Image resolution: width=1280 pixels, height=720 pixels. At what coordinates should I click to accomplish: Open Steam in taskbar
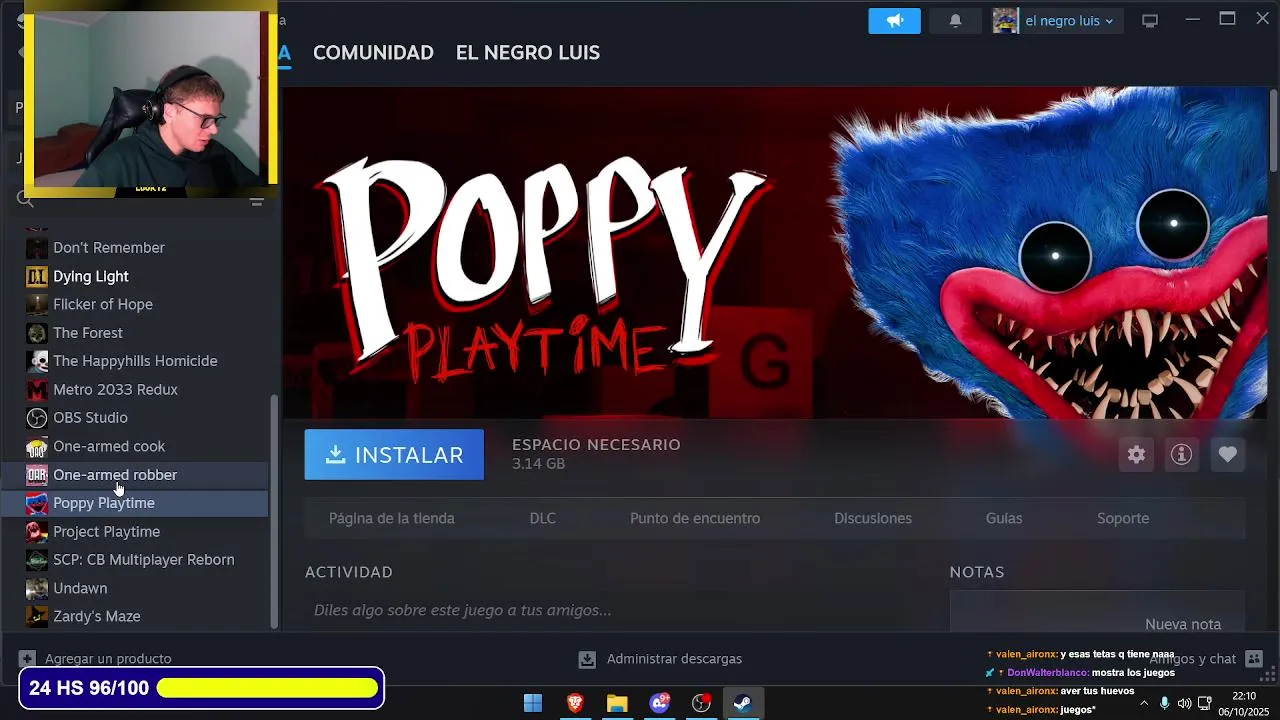tap(742, 703)
